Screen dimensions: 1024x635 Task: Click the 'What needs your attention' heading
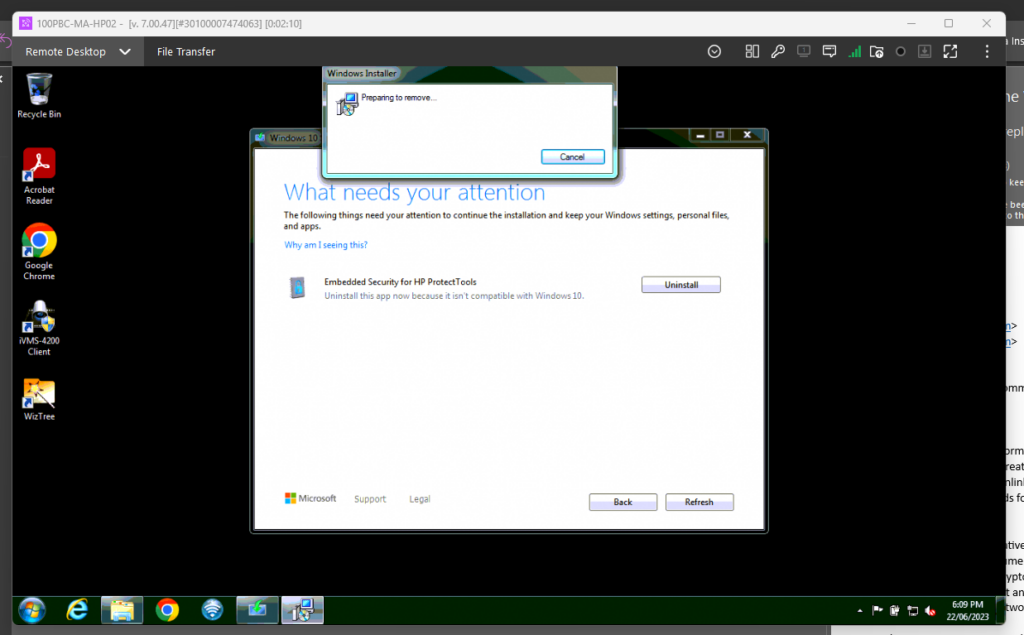tap(414, 192)
